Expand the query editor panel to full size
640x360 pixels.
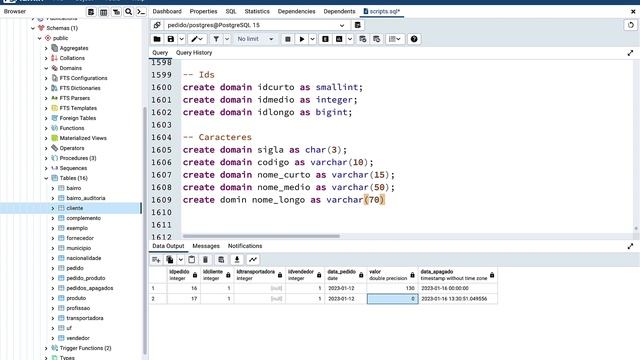630,53
